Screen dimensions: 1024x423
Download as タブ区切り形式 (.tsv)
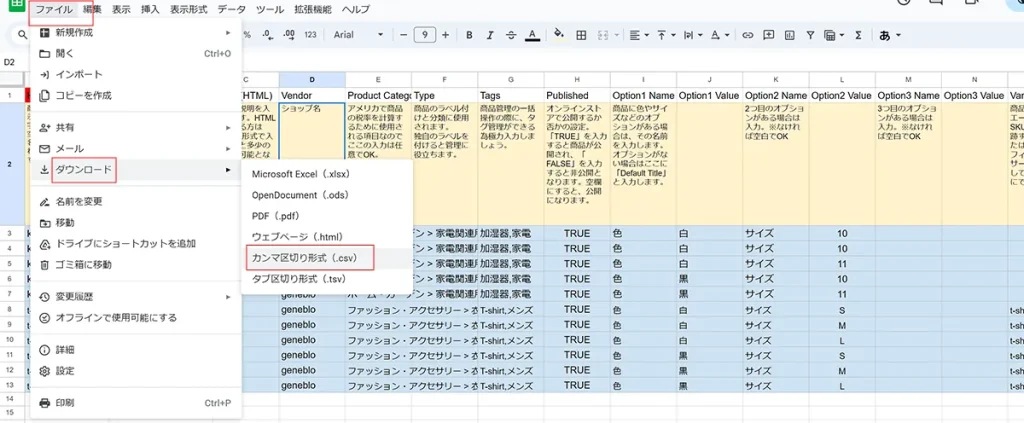pyautogui.click(x=327, y=279)
